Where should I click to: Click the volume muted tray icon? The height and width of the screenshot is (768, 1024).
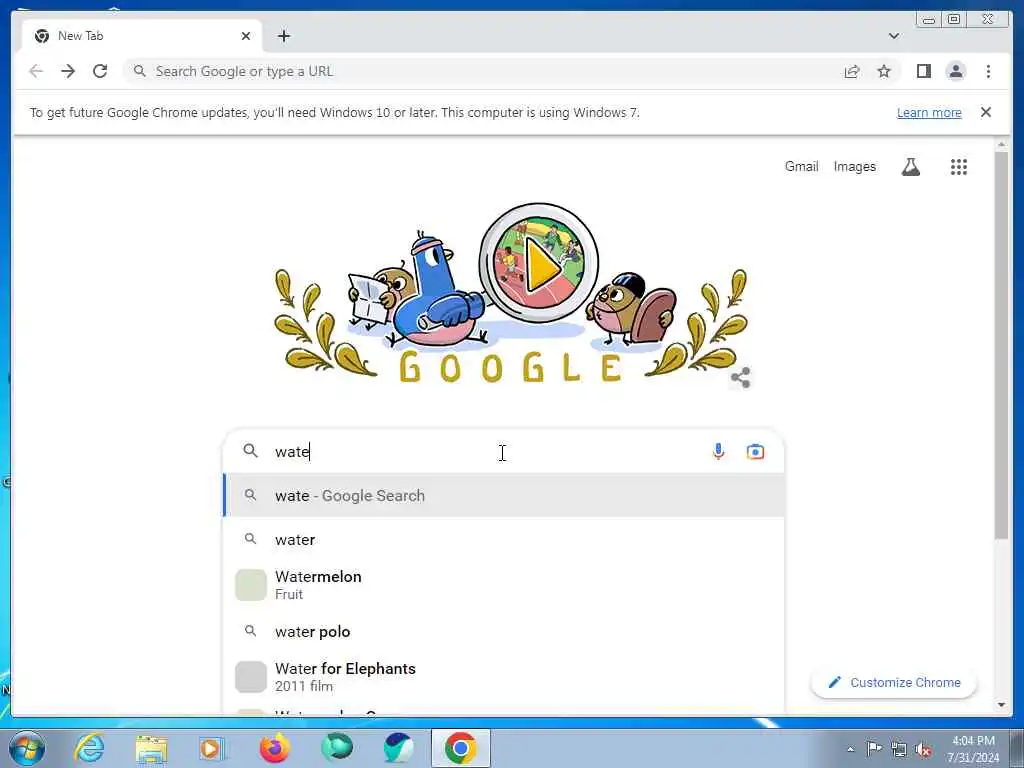pyautogui.click(x=923, y=749)
